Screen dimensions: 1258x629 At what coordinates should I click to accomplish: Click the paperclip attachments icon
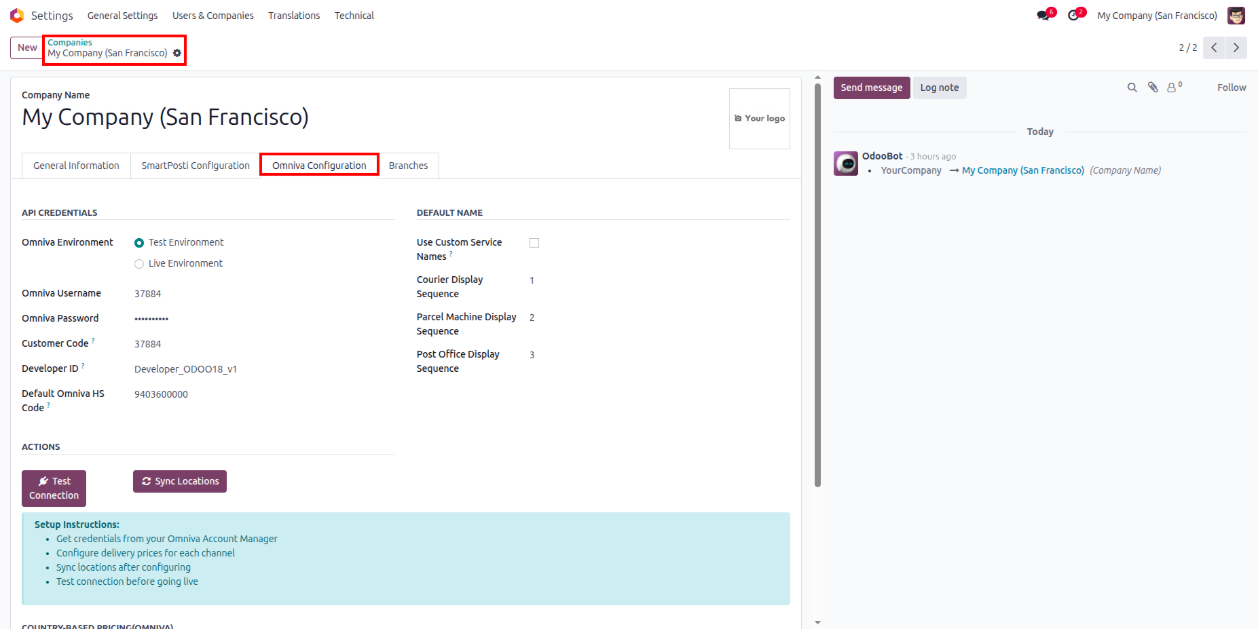tap(1153, 88)
